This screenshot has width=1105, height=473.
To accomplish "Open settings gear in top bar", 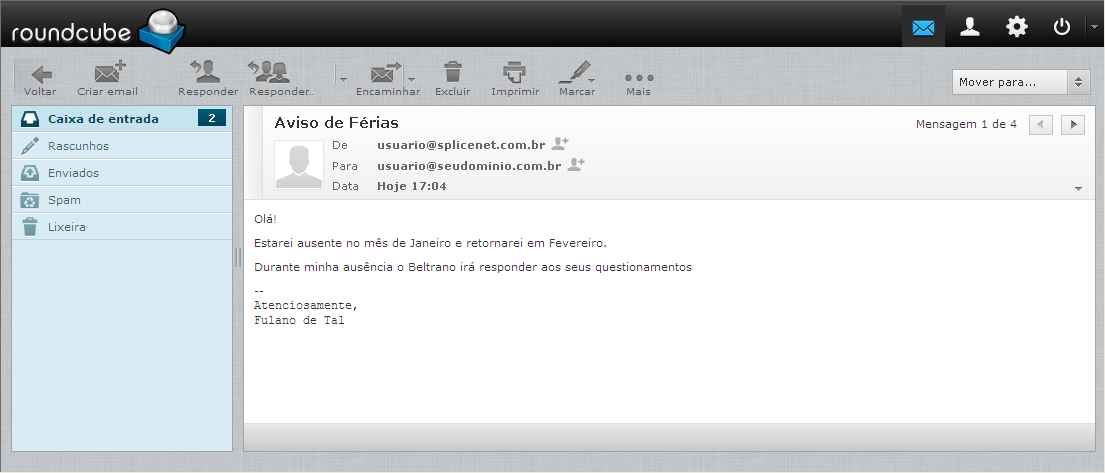I will 1016,27.
